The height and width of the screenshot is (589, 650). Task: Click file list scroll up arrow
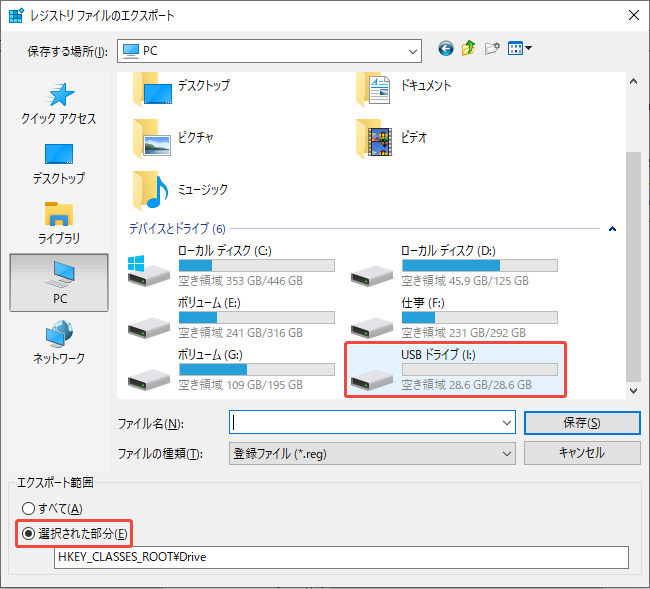(633, 81)
